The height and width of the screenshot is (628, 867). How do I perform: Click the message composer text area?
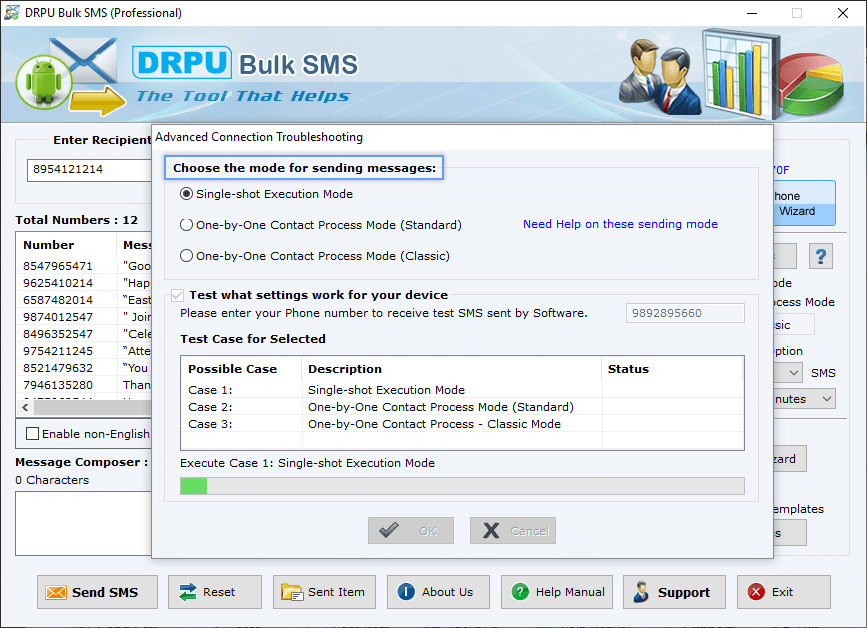[83, 524]
